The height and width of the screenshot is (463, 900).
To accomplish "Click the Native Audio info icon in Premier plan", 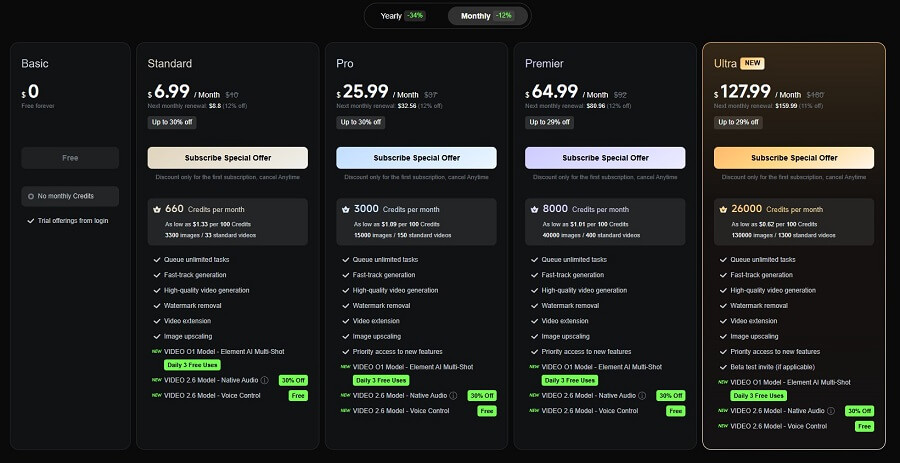I will tap(642, 395).
